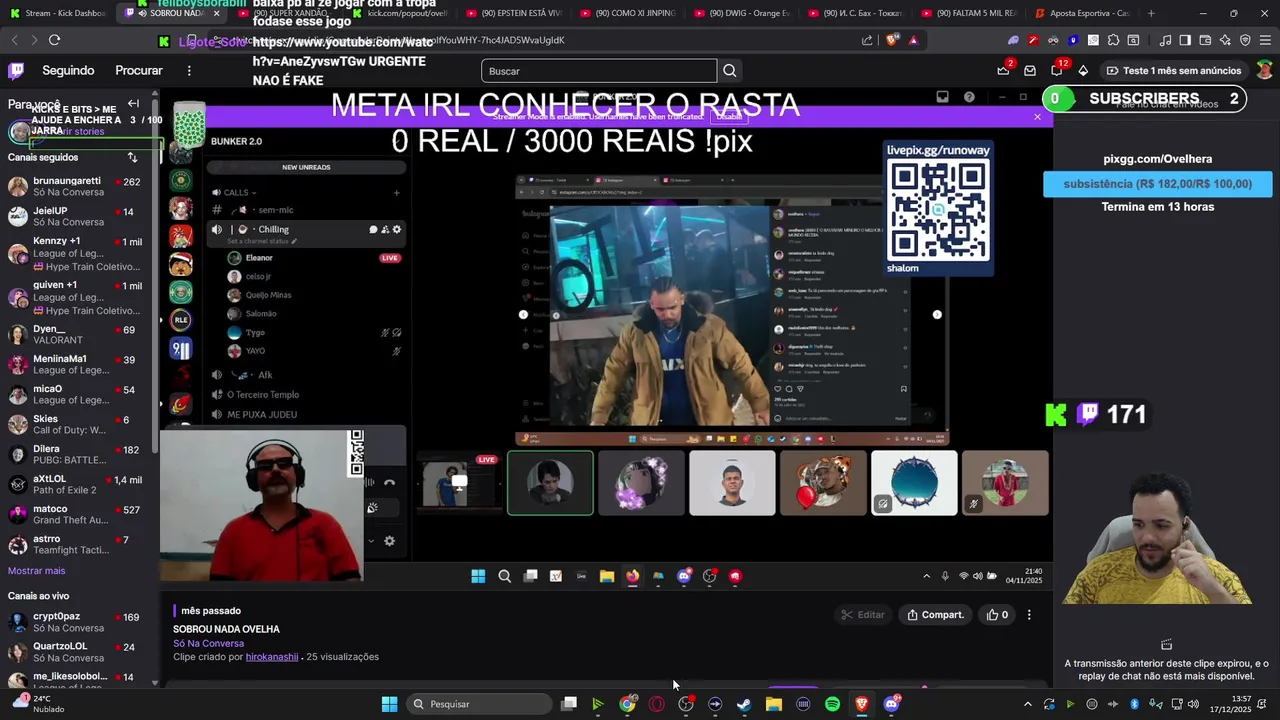The height and width of the screenshot is (720, 1280).
Task: Open Spotify from the taskbar
Action: coord(832,704)
